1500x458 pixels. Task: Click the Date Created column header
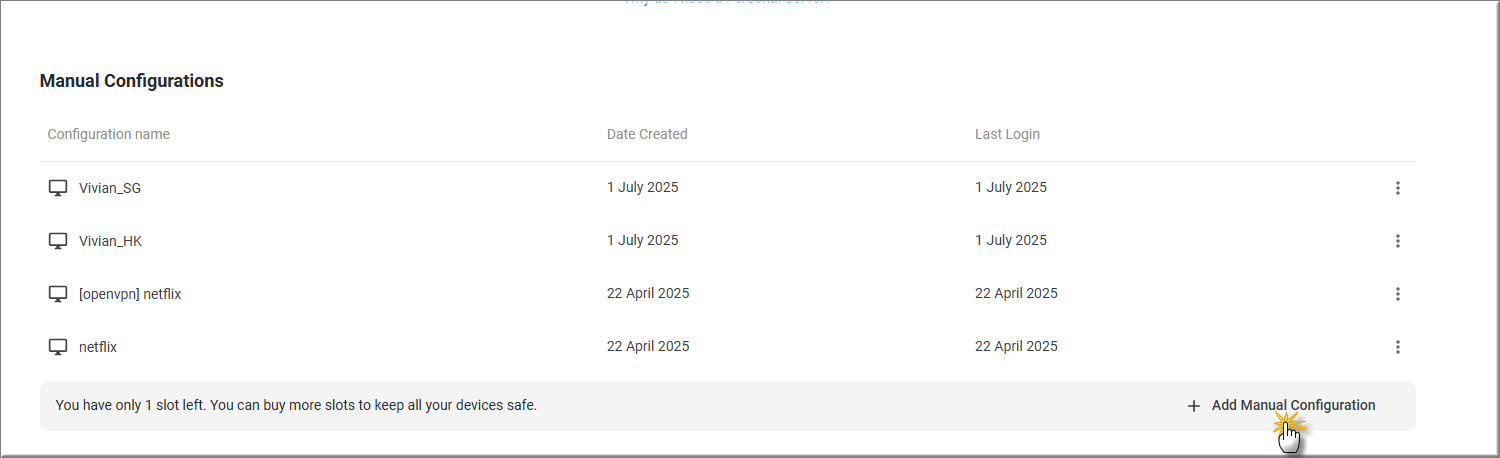pyautogui.click(x=647, y=134)
